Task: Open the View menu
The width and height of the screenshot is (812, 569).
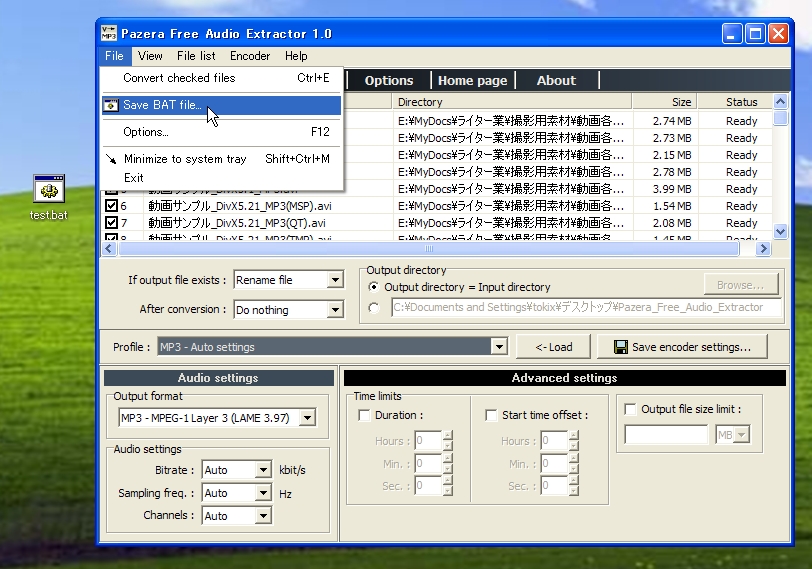Action: pos(150,56)
